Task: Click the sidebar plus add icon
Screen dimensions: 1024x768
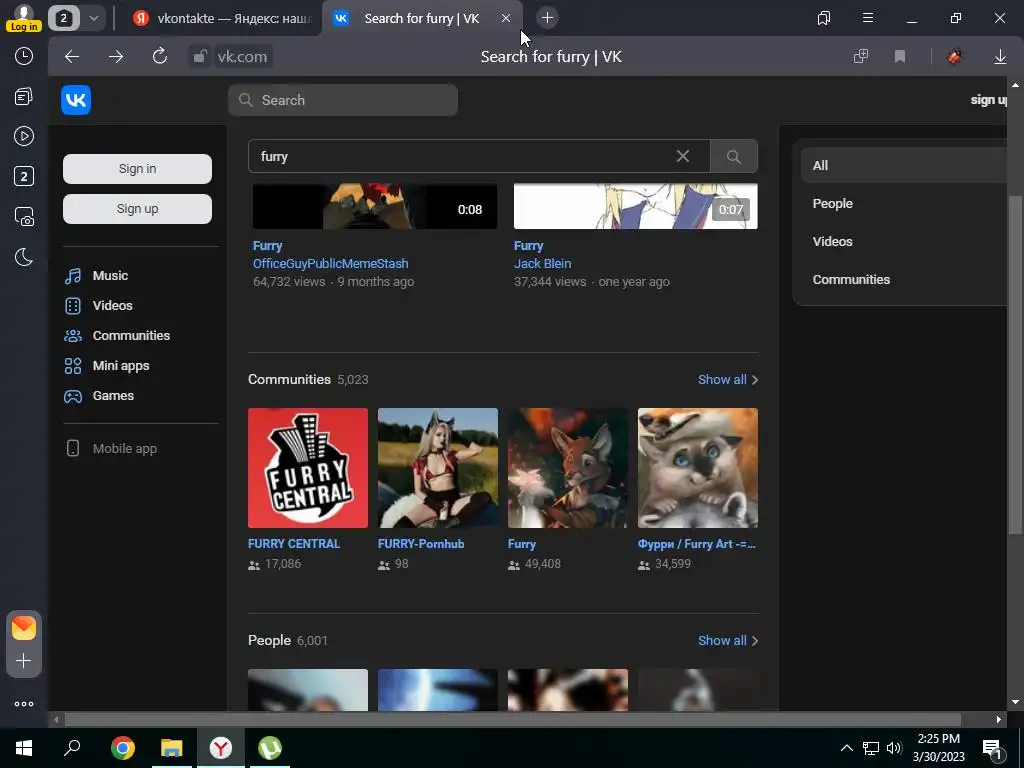Action: pyautogui.click(x=24, y=661)
